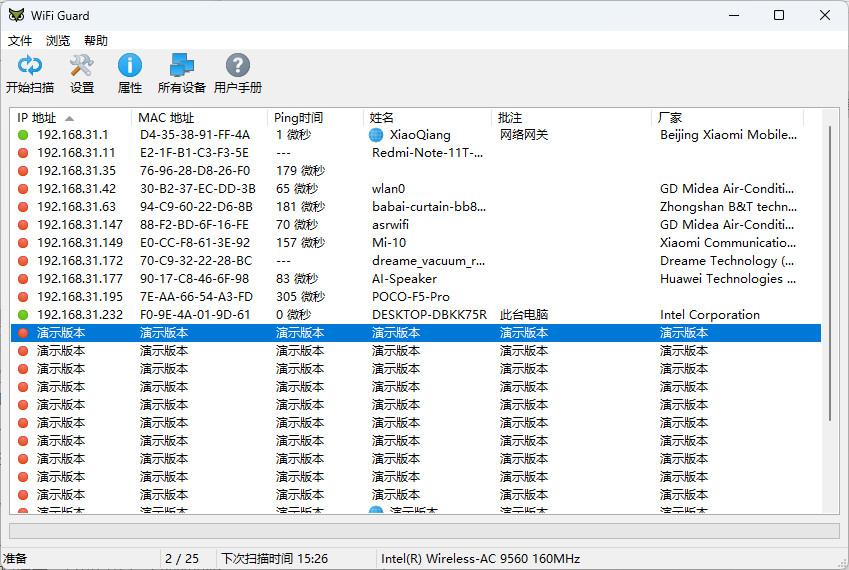Click the vertical scrollbar of device list
This screenshot has width=849, height=570.
tap(830, 273)
